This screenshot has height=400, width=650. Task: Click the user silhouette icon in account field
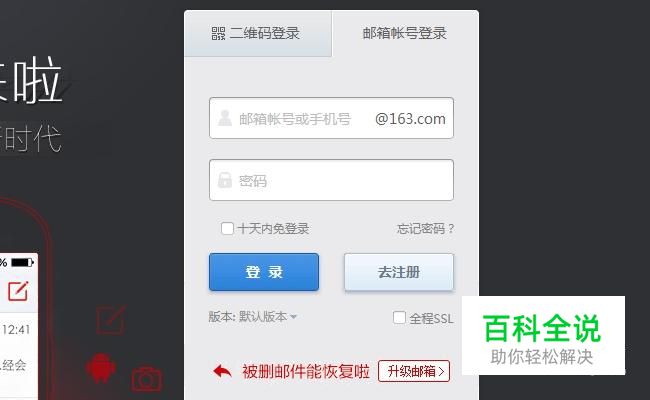pos(225,118)
